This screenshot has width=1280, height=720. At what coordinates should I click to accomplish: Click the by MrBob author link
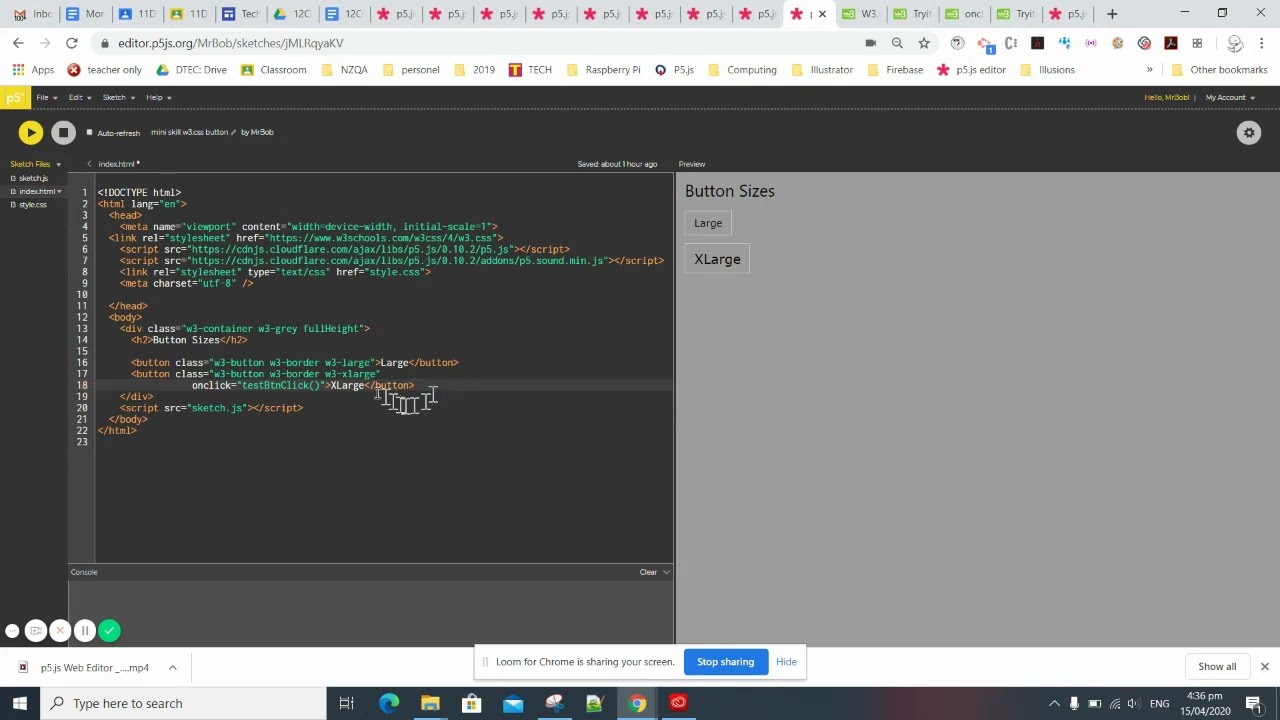(x=257, y=132)
